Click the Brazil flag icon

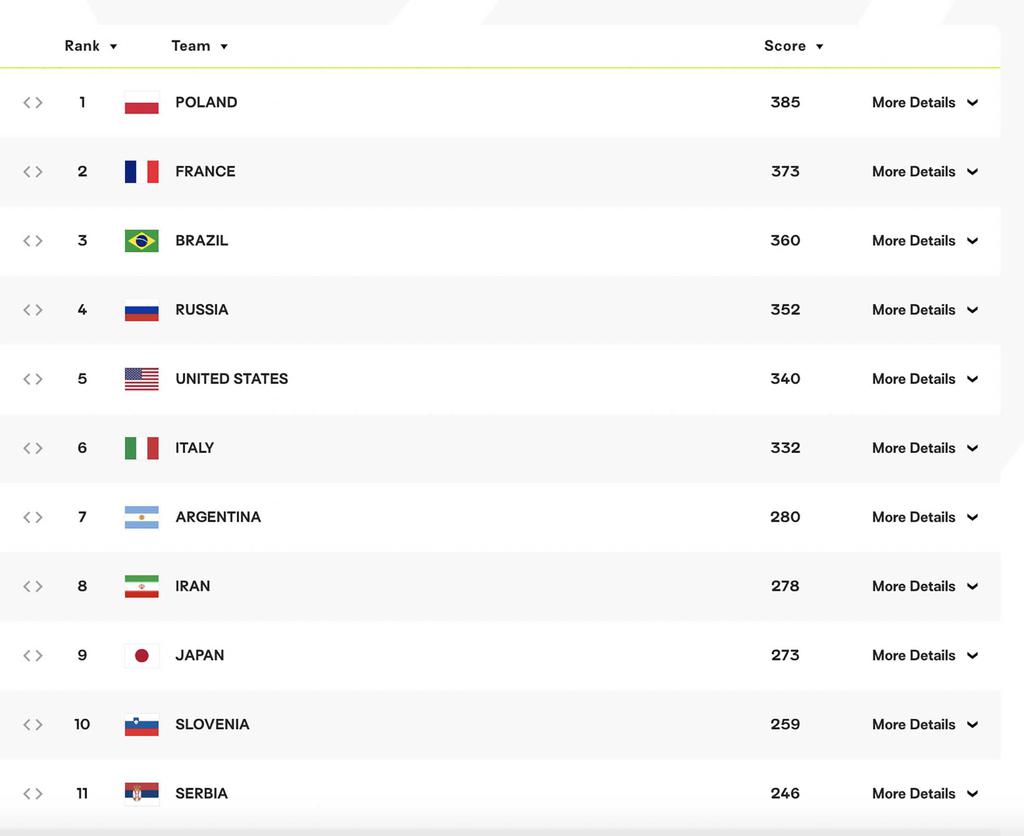coord(141,241)
